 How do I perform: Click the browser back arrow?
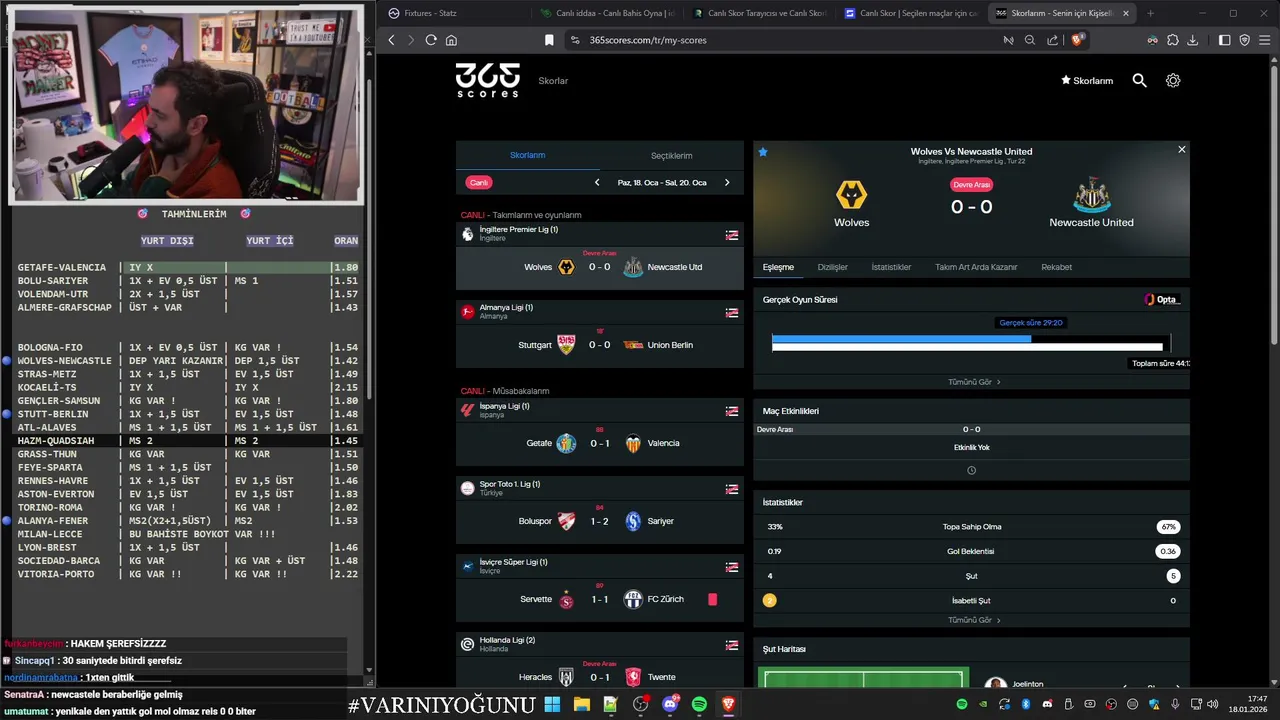pyautogui.click(x=391, y=40)
